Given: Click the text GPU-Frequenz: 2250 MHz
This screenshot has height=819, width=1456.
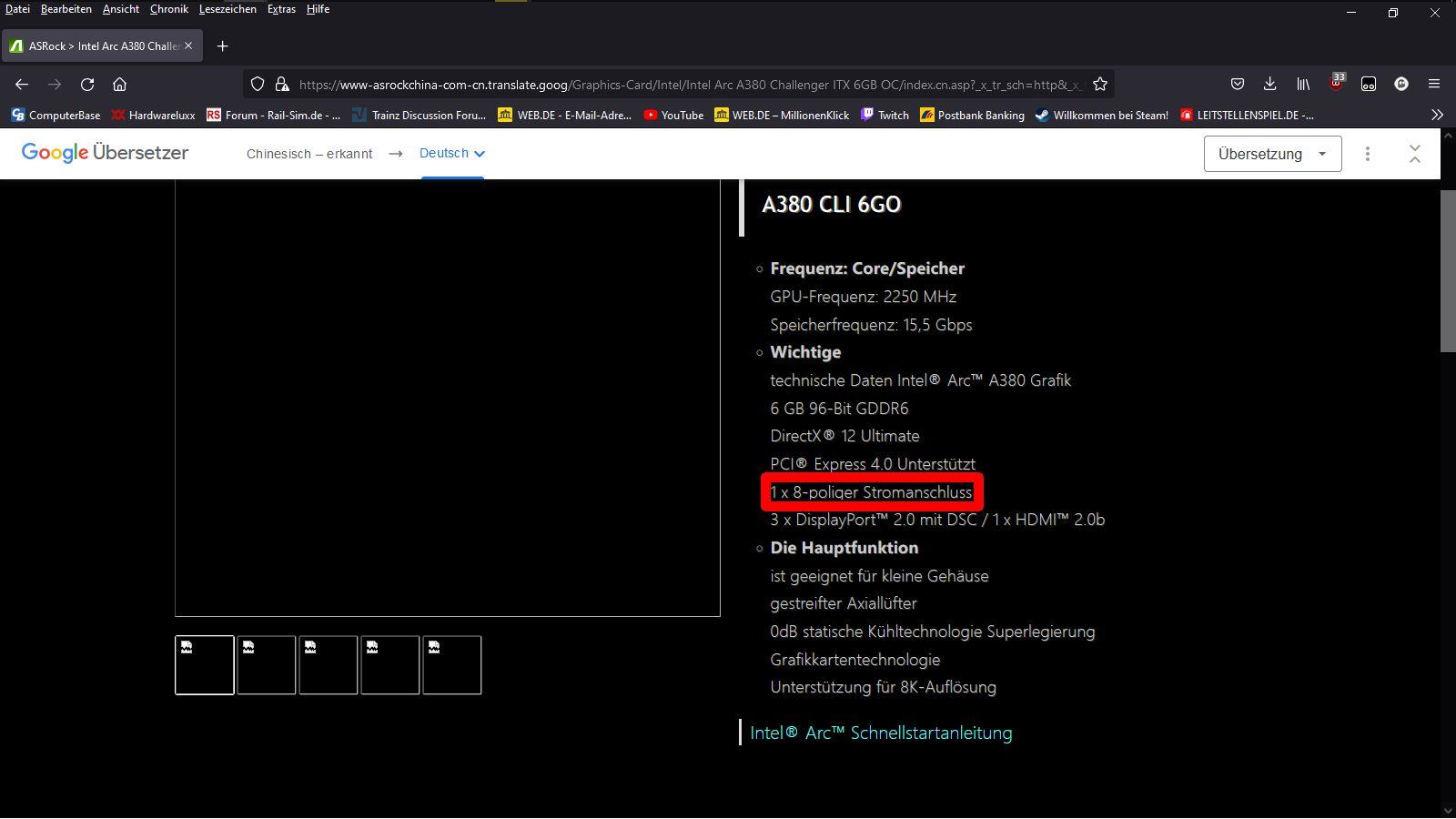Looking at the screenshot, I should 863,297.
